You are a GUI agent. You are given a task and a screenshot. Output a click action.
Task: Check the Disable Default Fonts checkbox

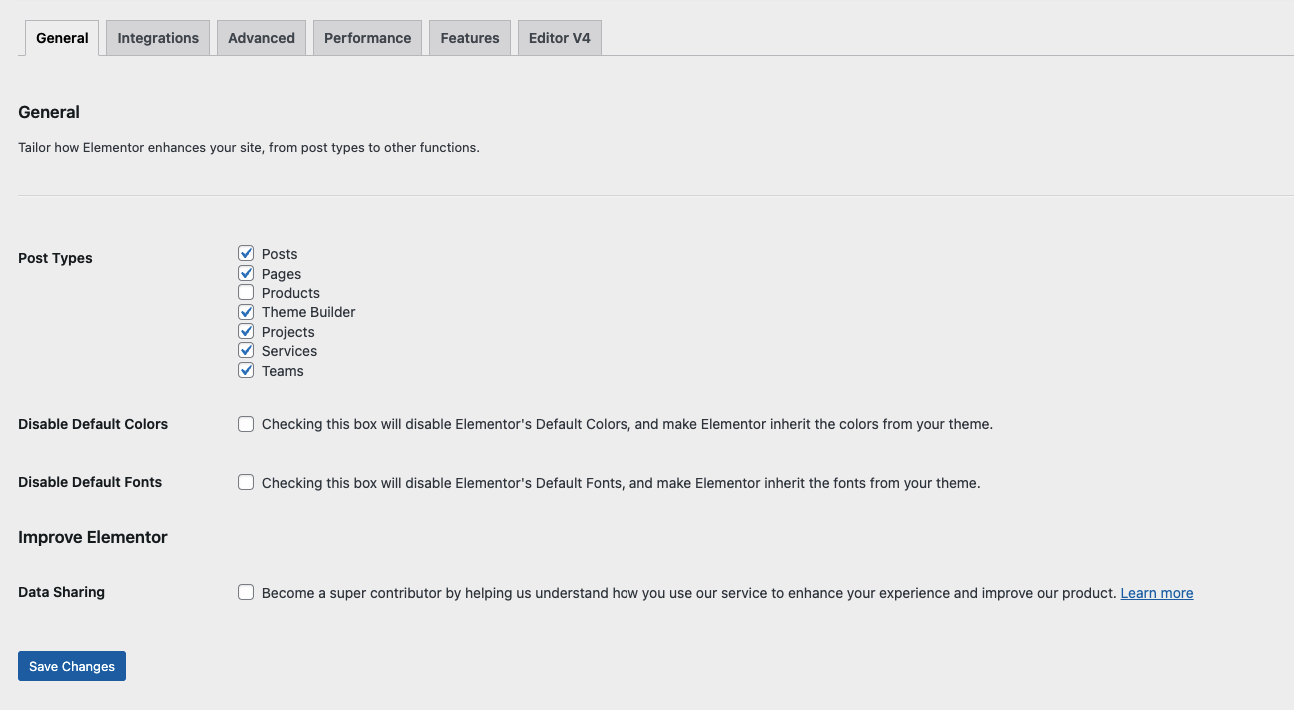click(x=246, y=482)
